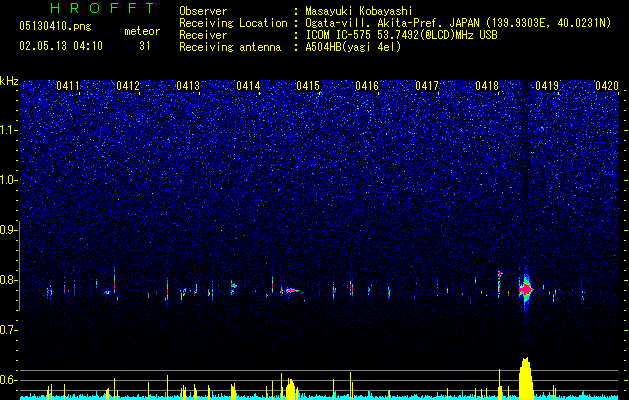Click the file name 05130410.png
The image size is (629, 400).
55,27
